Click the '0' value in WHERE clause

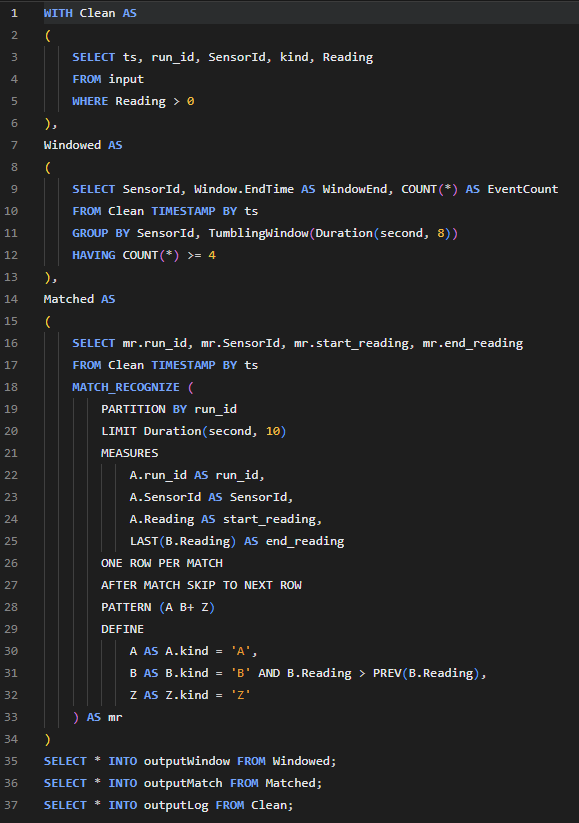pos(191,101)
